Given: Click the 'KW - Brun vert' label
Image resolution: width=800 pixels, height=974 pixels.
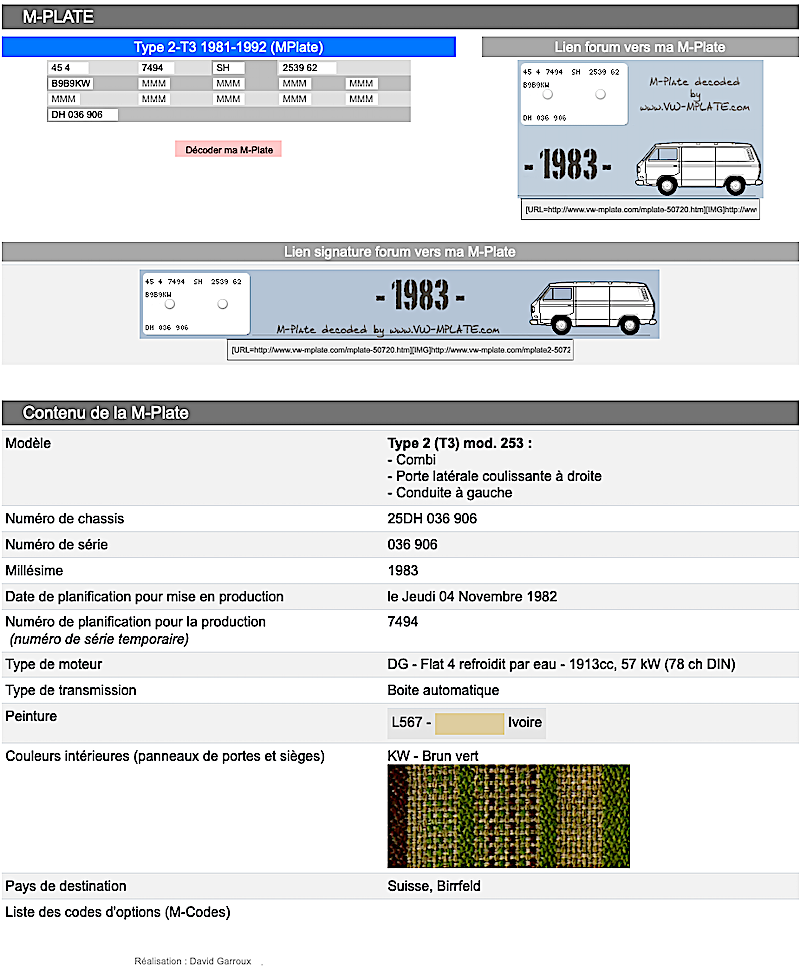Looking at the screenshot, I should pyautogui.click(x=433, y=756).
